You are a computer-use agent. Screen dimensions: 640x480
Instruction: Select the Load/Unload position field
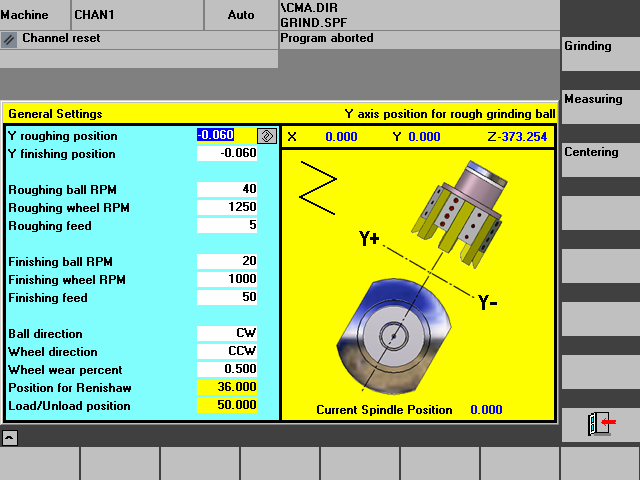click(227, 405)
